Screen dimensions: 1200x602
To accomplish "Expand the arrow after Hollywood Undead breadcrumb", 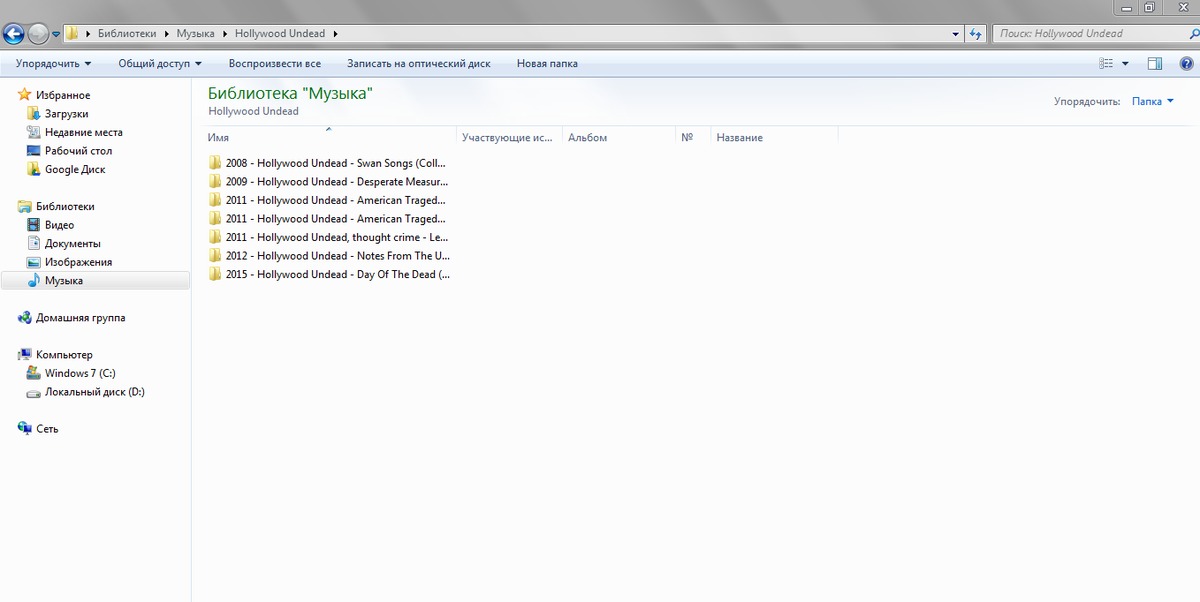I will (x=336, y=34).
